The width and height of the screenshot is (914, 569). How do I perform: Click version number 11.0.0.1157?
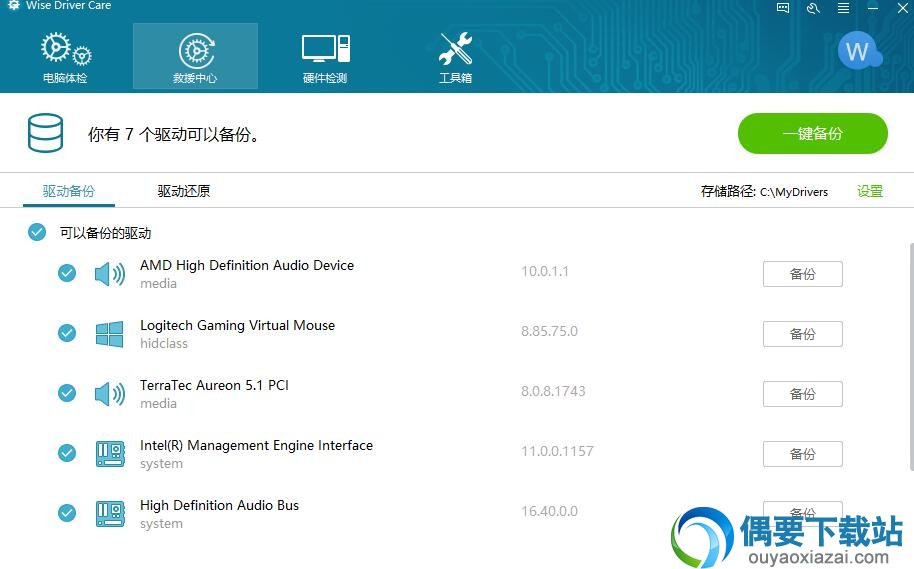point(557,451)
